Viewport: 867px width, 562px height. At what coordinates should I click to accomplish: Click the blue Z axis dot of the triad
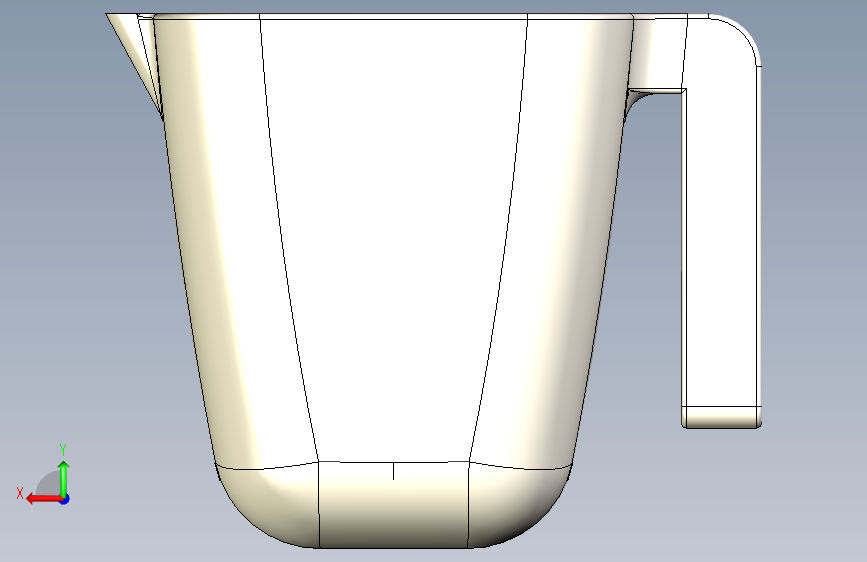point(65,499)
